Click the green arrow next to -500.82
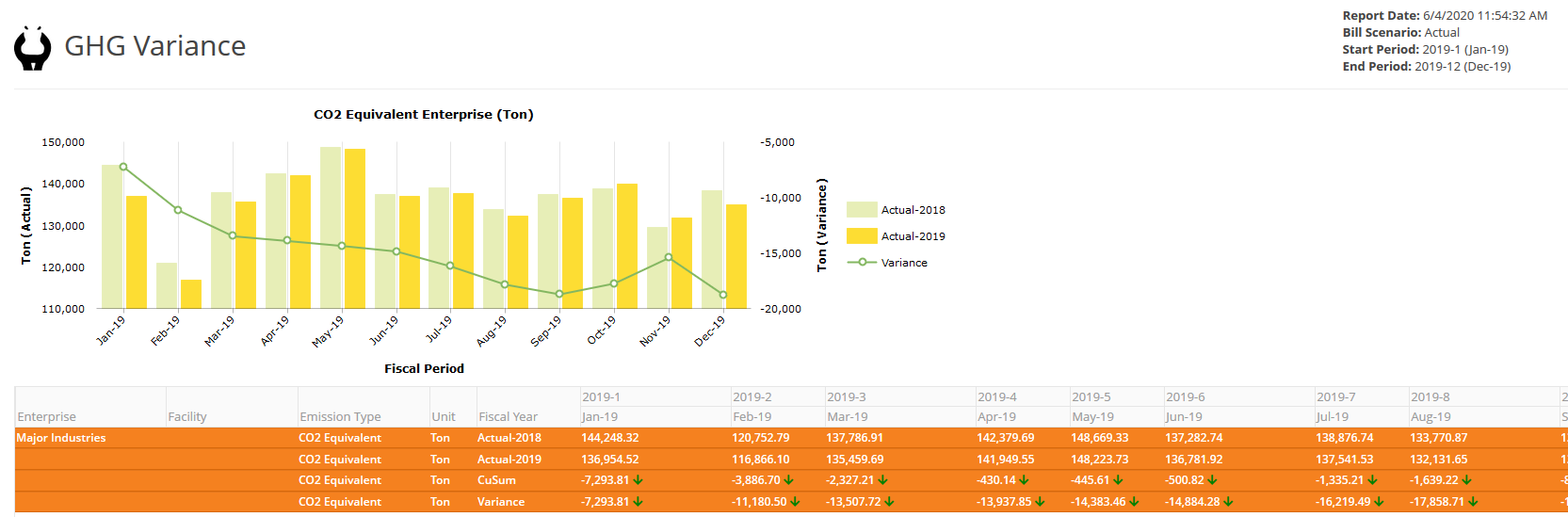This screenshot has height=517, width=1568. (x=1213, y=480)
